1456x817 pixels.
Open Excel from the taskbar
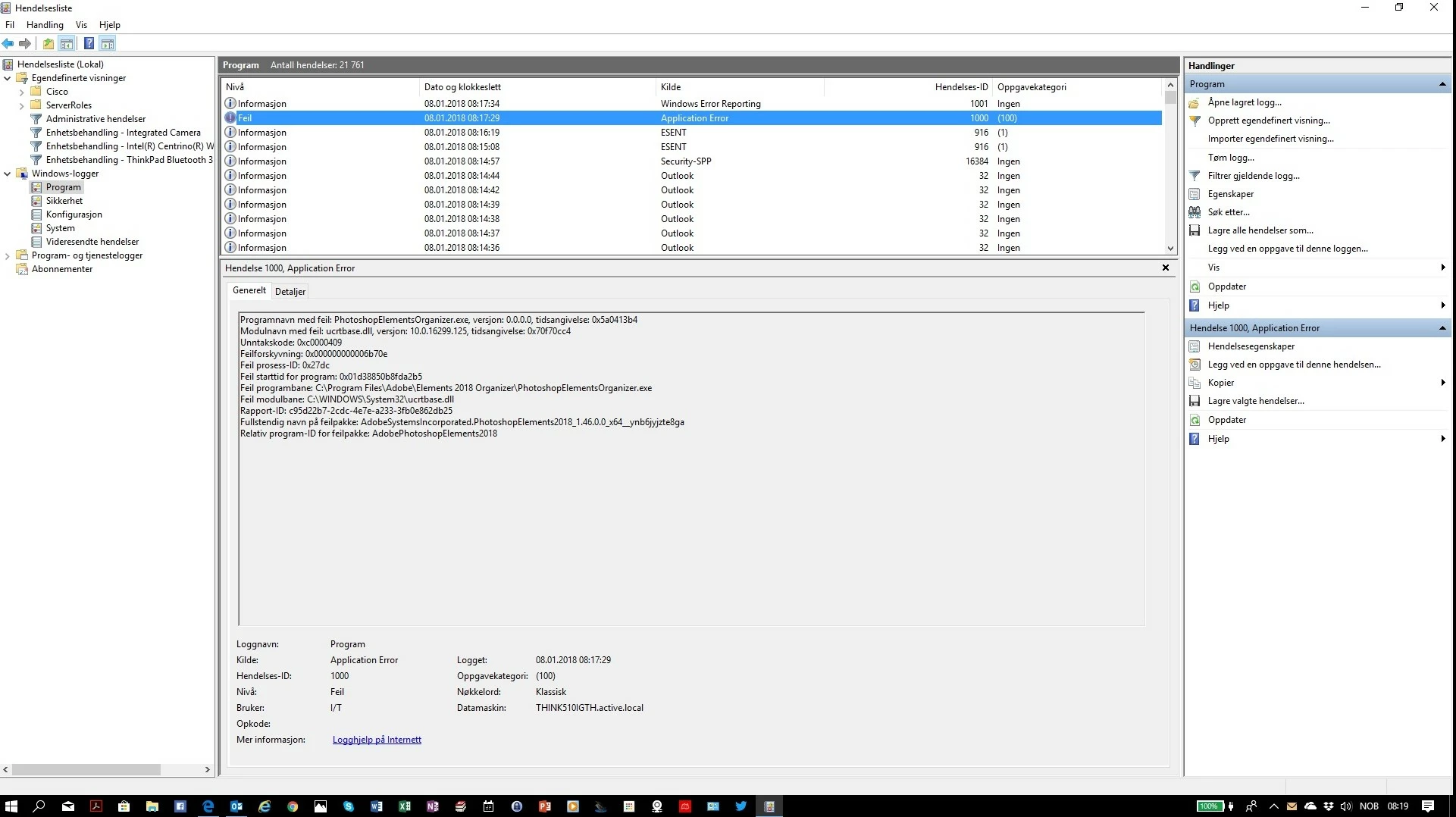(x=404, y=806)
